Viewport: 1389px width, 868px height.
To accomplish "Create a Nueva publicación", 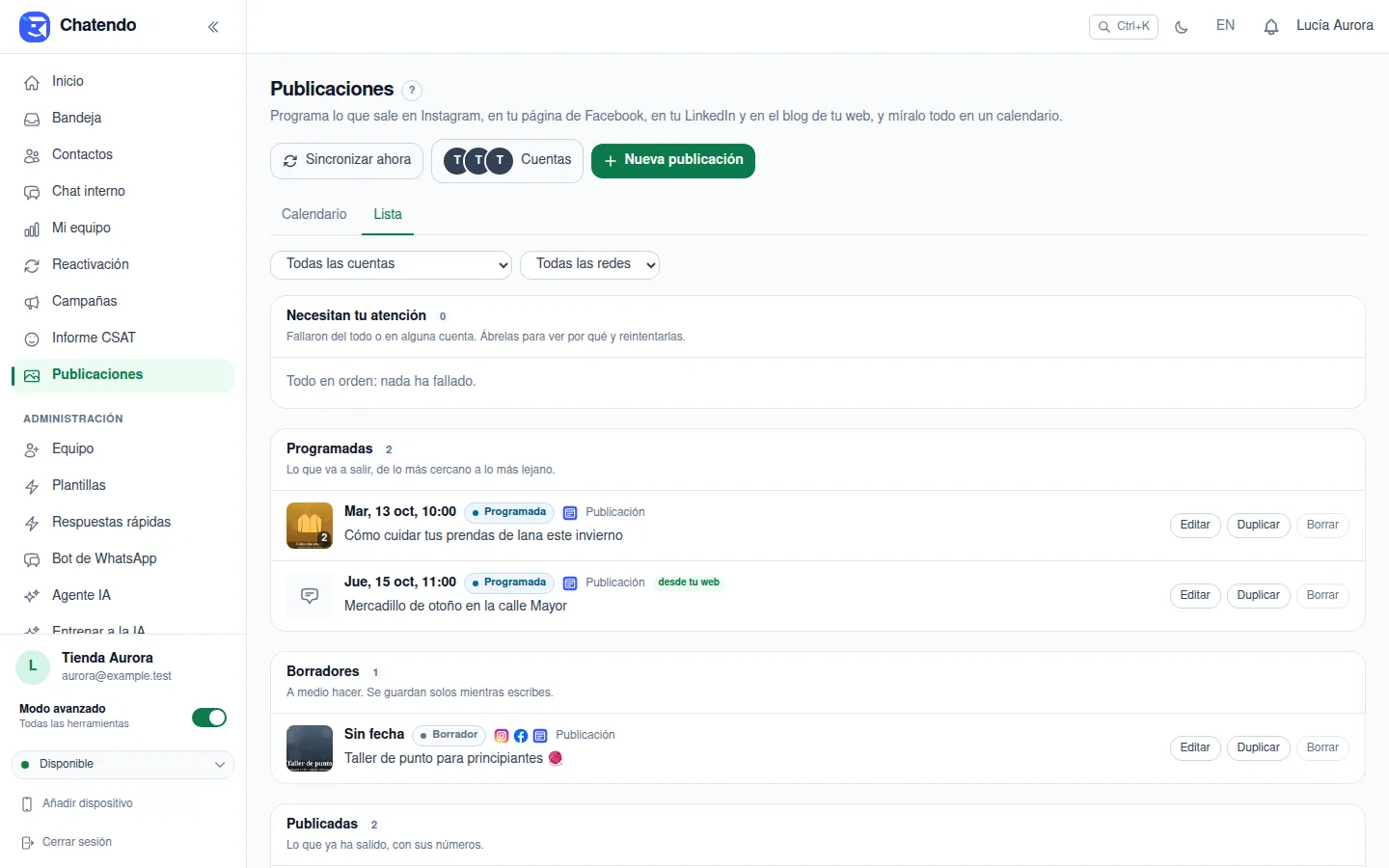I will click(x=673, y=160).
